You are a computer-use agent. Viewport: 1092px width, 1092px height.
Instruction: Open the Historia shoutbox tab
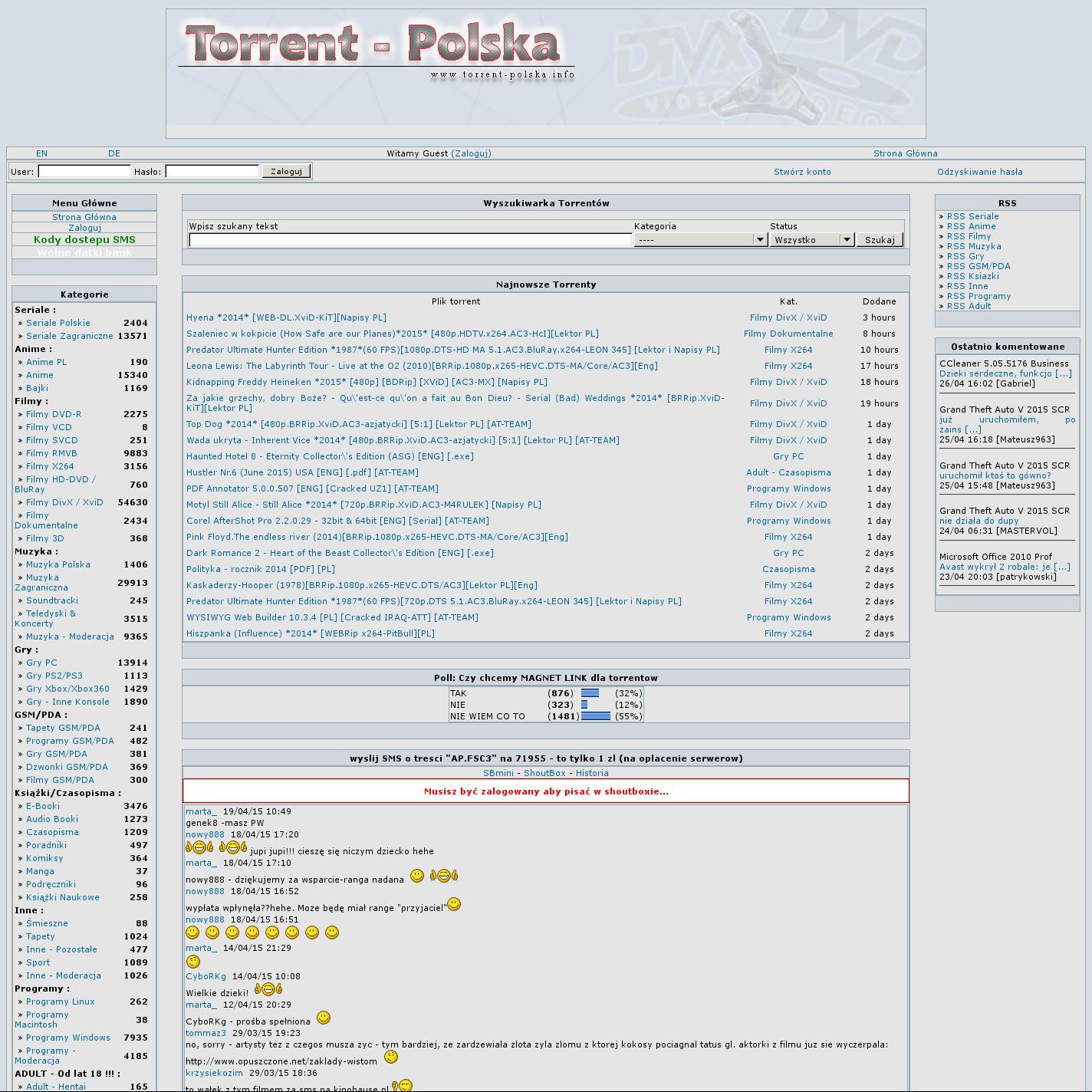[592, 773]
